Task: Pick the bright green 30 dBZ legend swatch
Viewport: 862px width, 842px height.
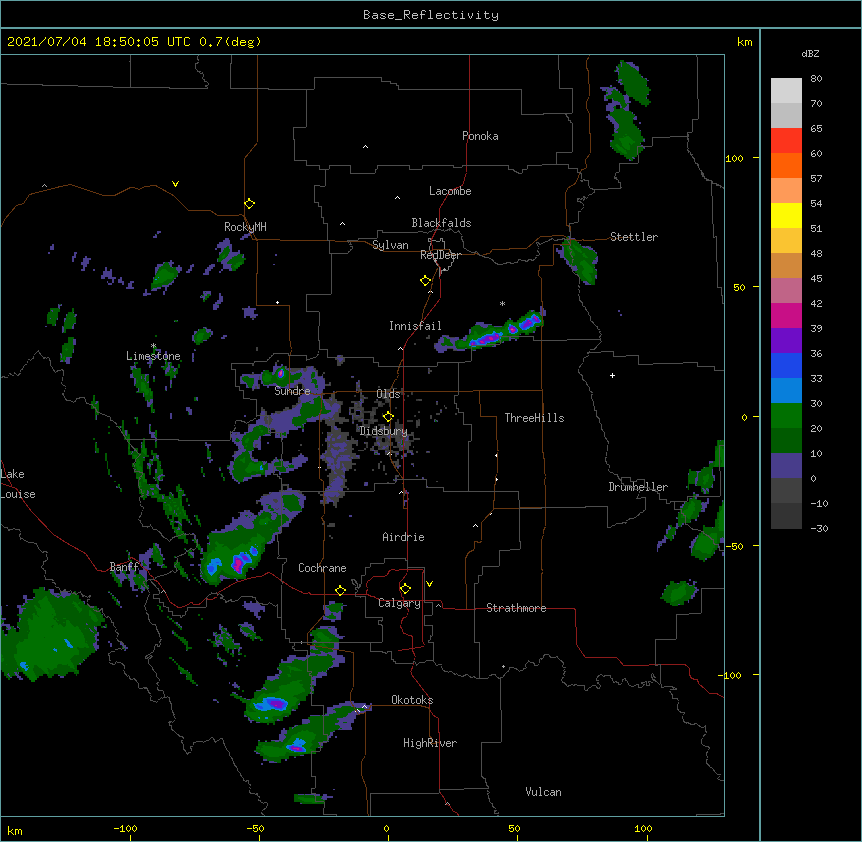Action: coord(786,416)
